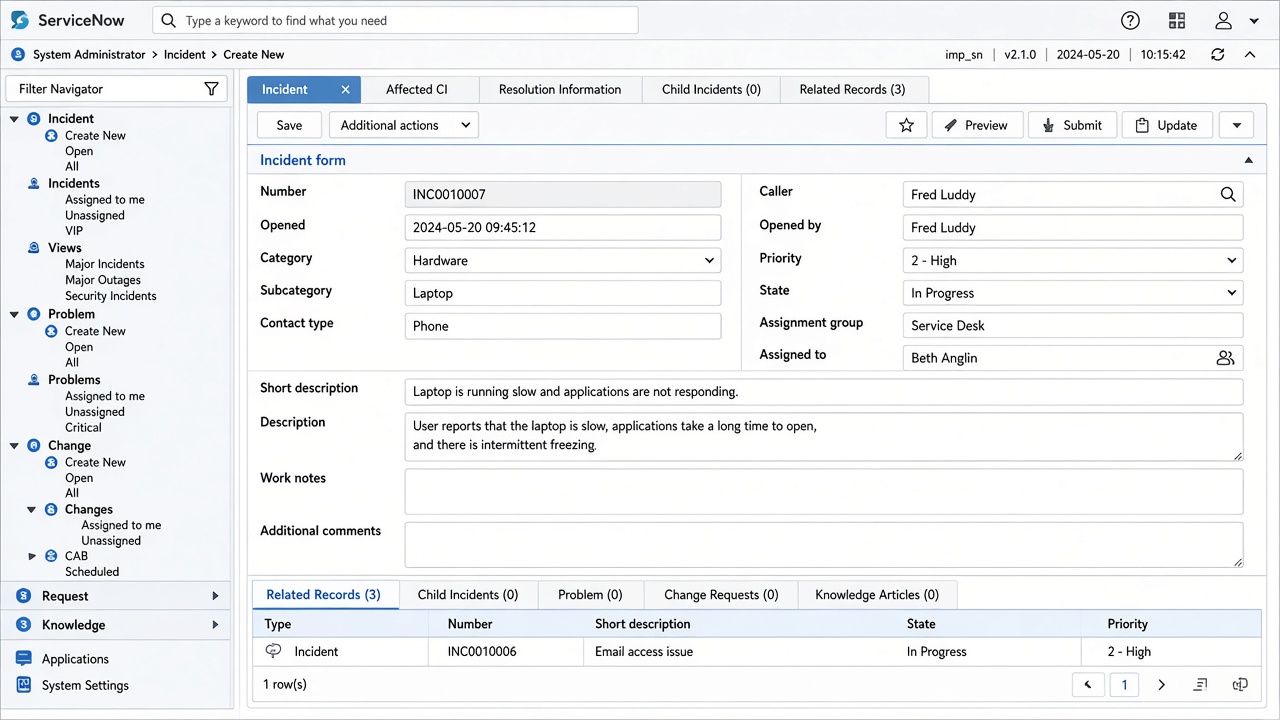Click the ServiceNow logo icon
This screenshot has height=720, width=1280.
[20, 20]
